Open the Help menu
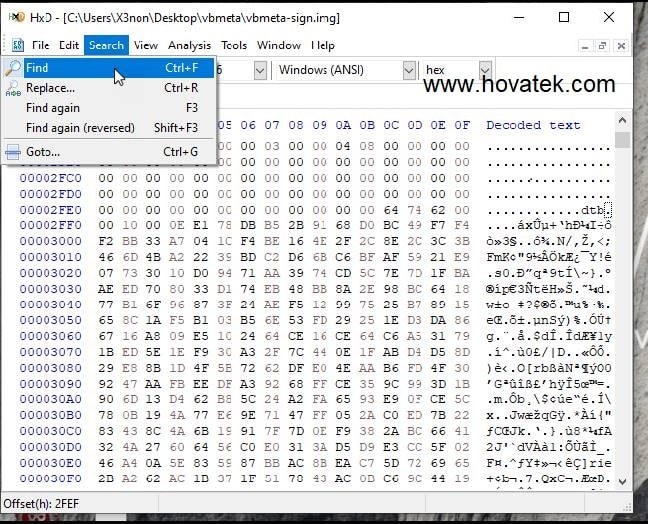 pyautogui.click(x=323, y=45)
